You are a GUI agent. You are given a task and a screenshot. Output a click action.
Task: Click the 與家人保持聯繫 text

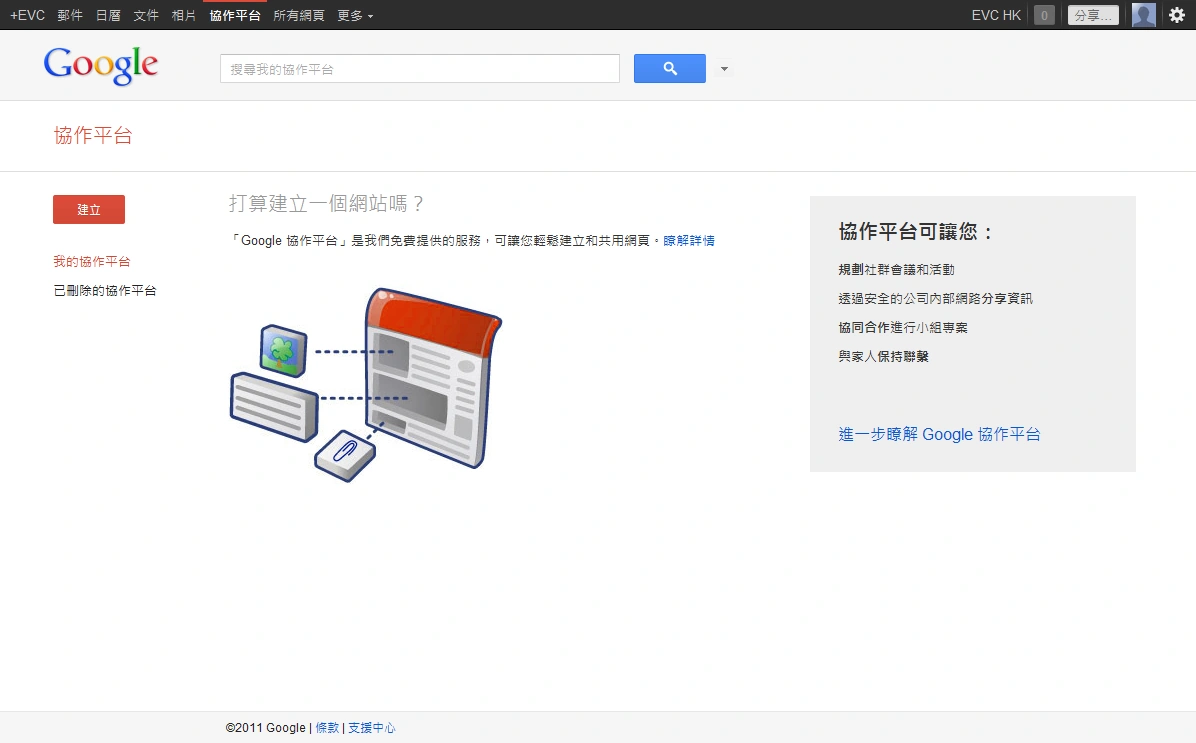coord(883,356)
